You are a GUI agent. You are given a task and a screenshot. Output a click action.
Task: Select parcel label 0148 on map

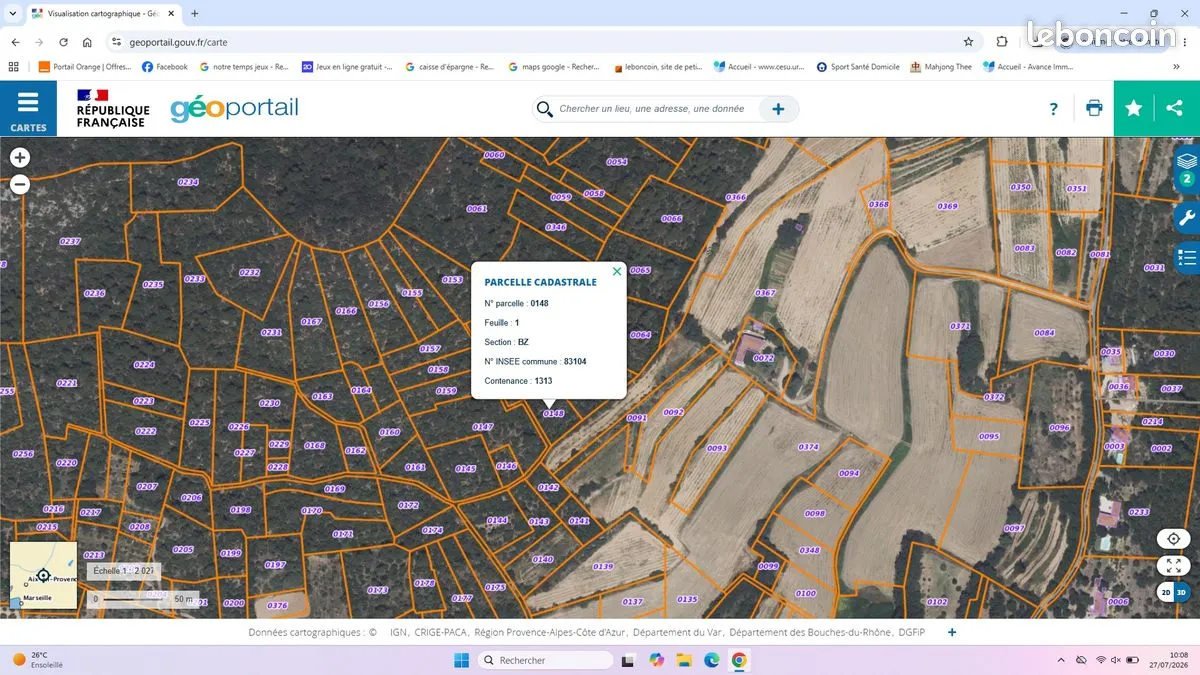(553, 413)
